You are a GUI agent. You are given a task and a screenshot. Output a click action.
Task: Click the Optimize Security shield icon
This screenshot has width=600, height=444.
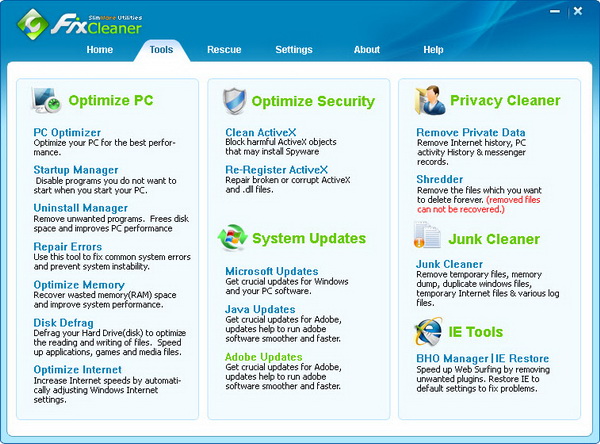coord(233,100)
